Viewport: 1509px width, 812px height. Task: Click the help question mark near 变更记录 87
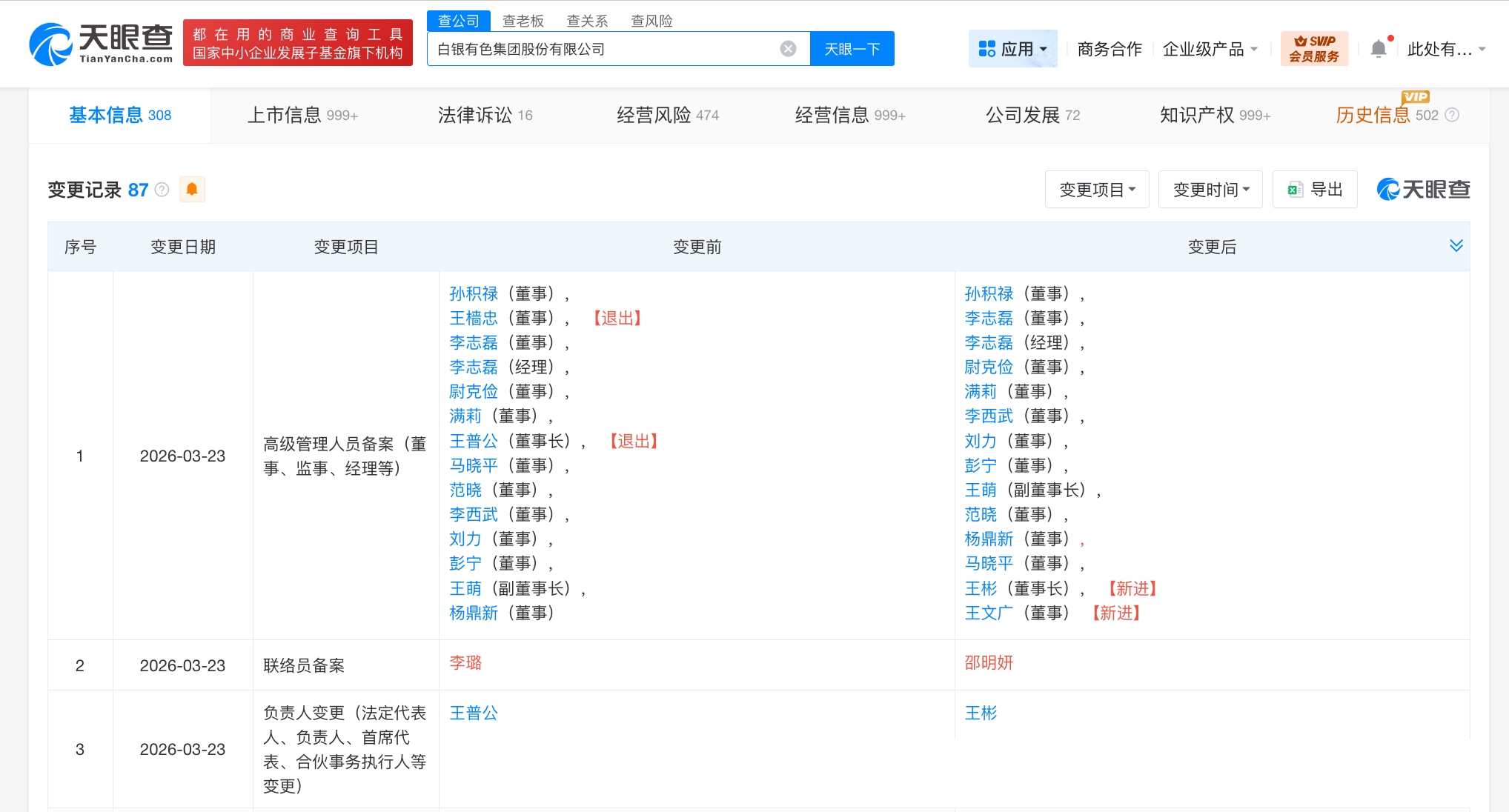coord(162,190)
